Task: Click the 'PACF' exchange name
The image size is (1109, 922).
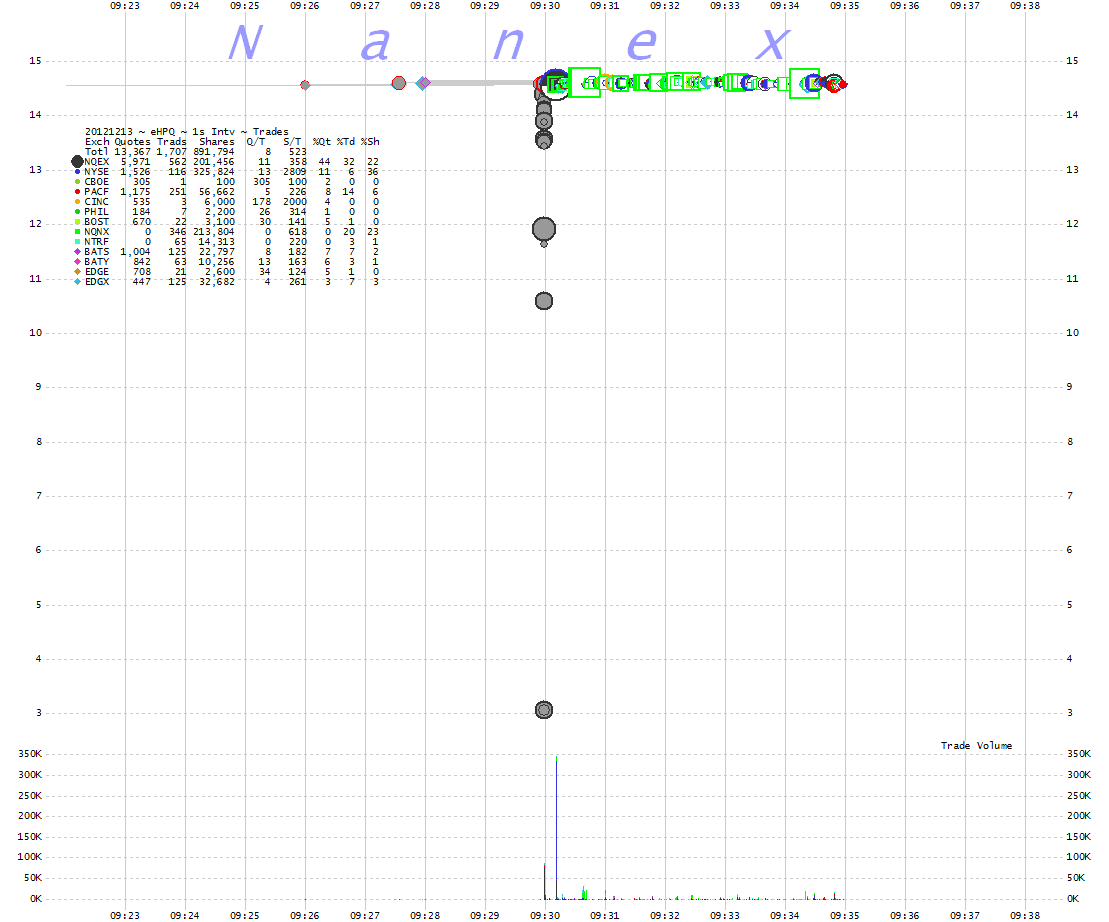Action: (x=97, y=192)
